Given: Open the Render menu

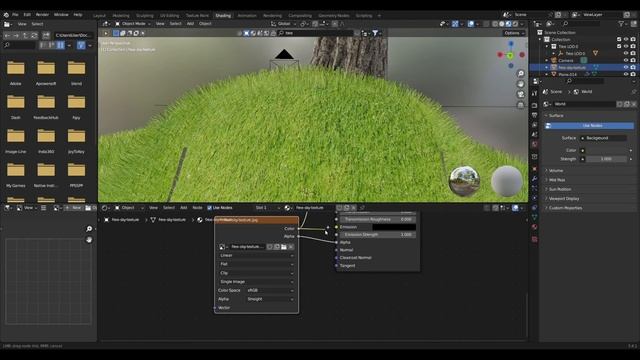Looking at the screenshot, I should tap(42, 15).
